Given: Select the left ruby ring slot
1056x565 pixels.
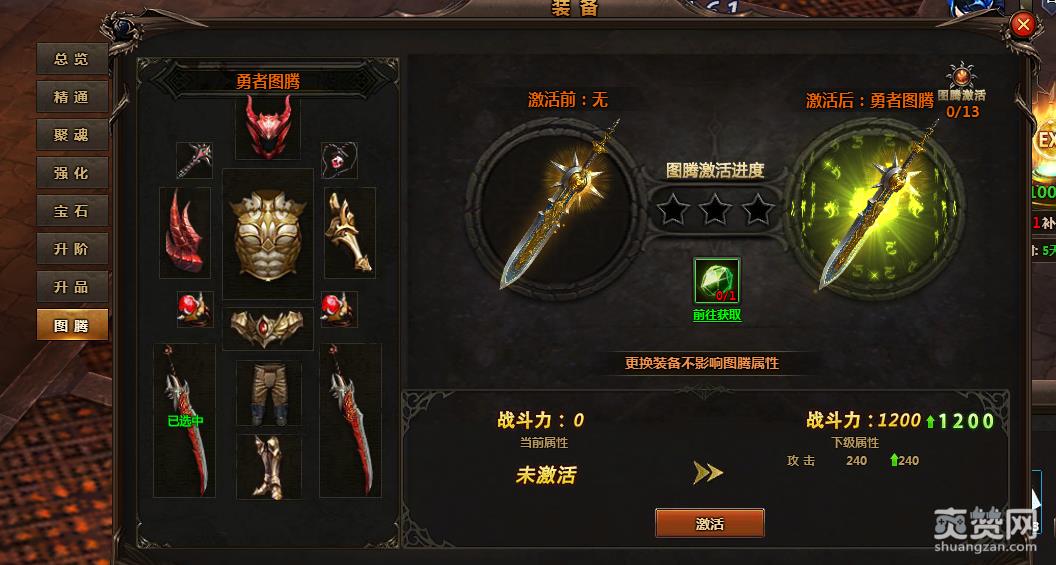Looking at the screenshot, I should click(195, 309).
